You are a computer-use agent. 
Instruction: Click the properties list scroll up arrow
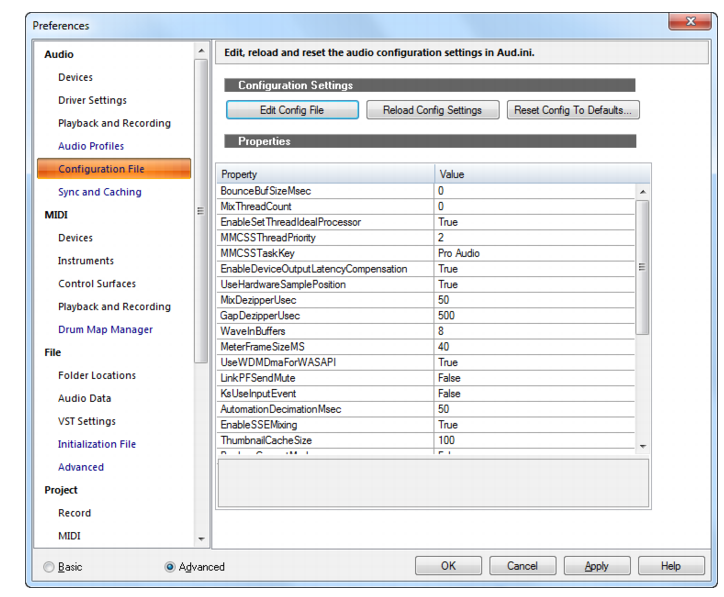click(x=643, y=191)
